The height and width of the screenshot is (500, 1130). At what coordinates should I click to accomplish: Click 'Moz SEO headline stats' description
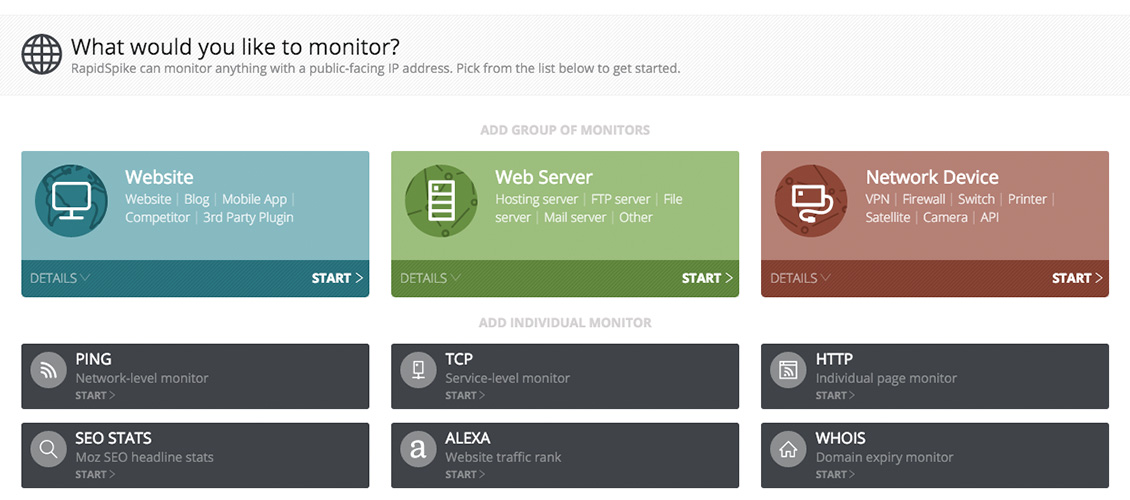[144, 457]
